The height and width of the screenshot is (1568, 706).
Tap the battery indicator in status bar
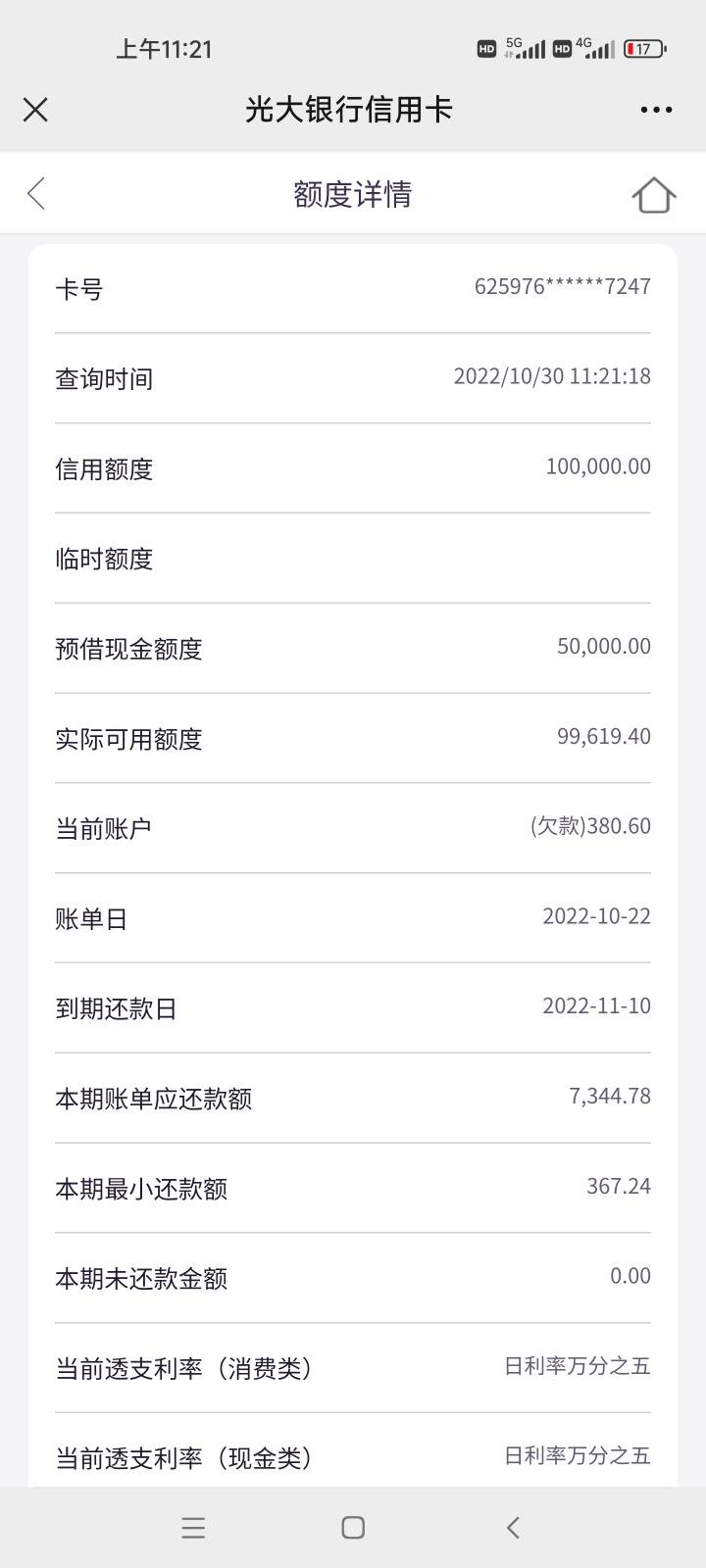645,48
